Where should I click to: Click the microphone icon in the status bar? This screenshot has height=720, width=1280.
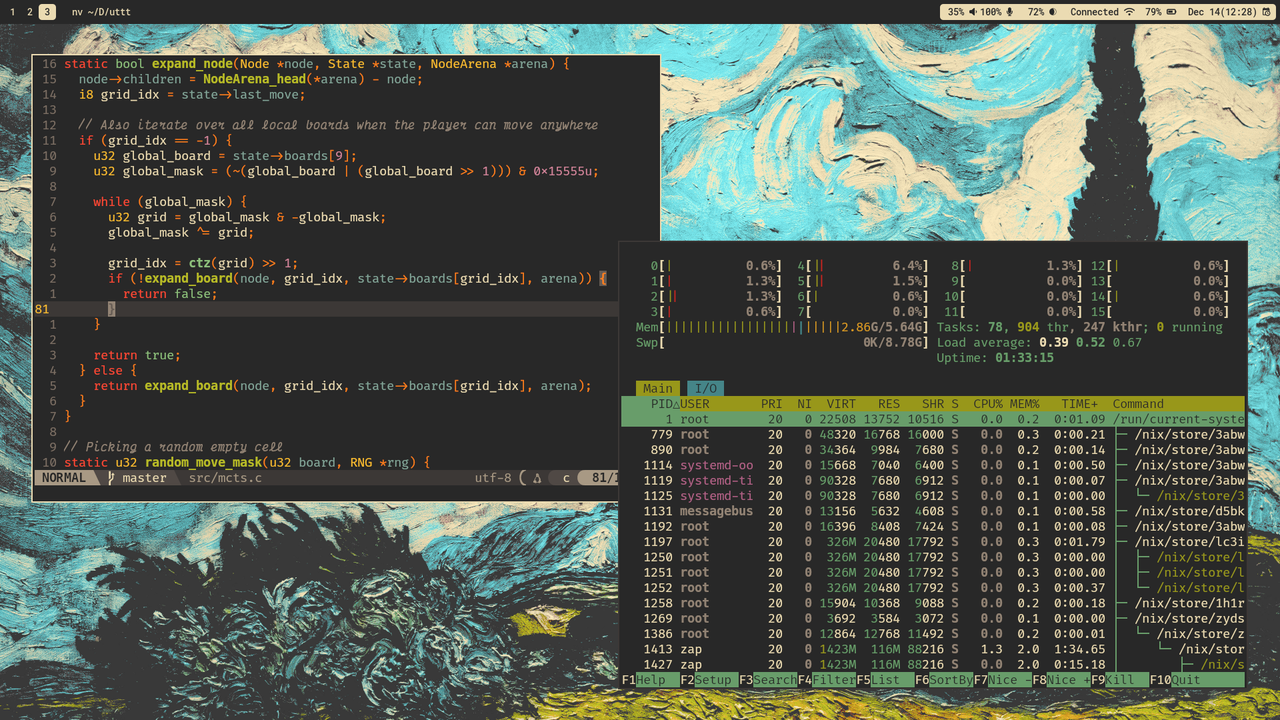pyautogui.click(x=1011, y=12)
